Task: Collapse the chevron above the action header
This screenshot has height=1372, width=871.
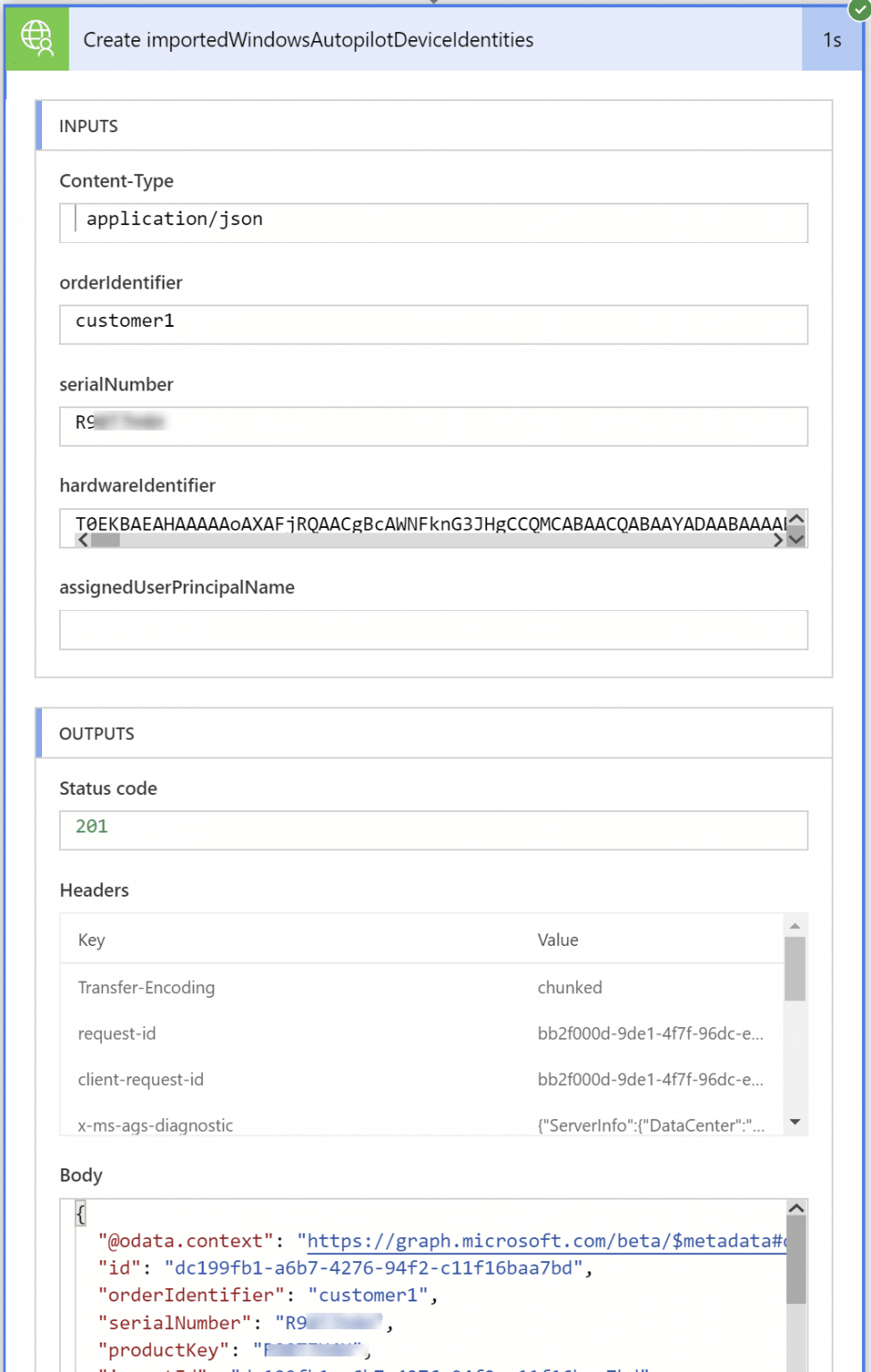Action: click(435, 4)
